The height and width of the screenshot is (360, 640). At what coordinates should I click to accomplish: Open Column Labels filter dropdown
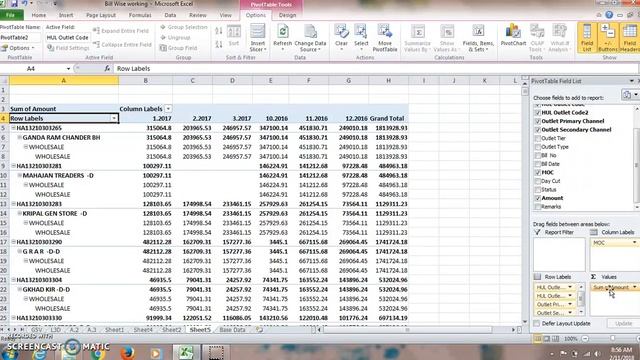click(x=168, y=109)
